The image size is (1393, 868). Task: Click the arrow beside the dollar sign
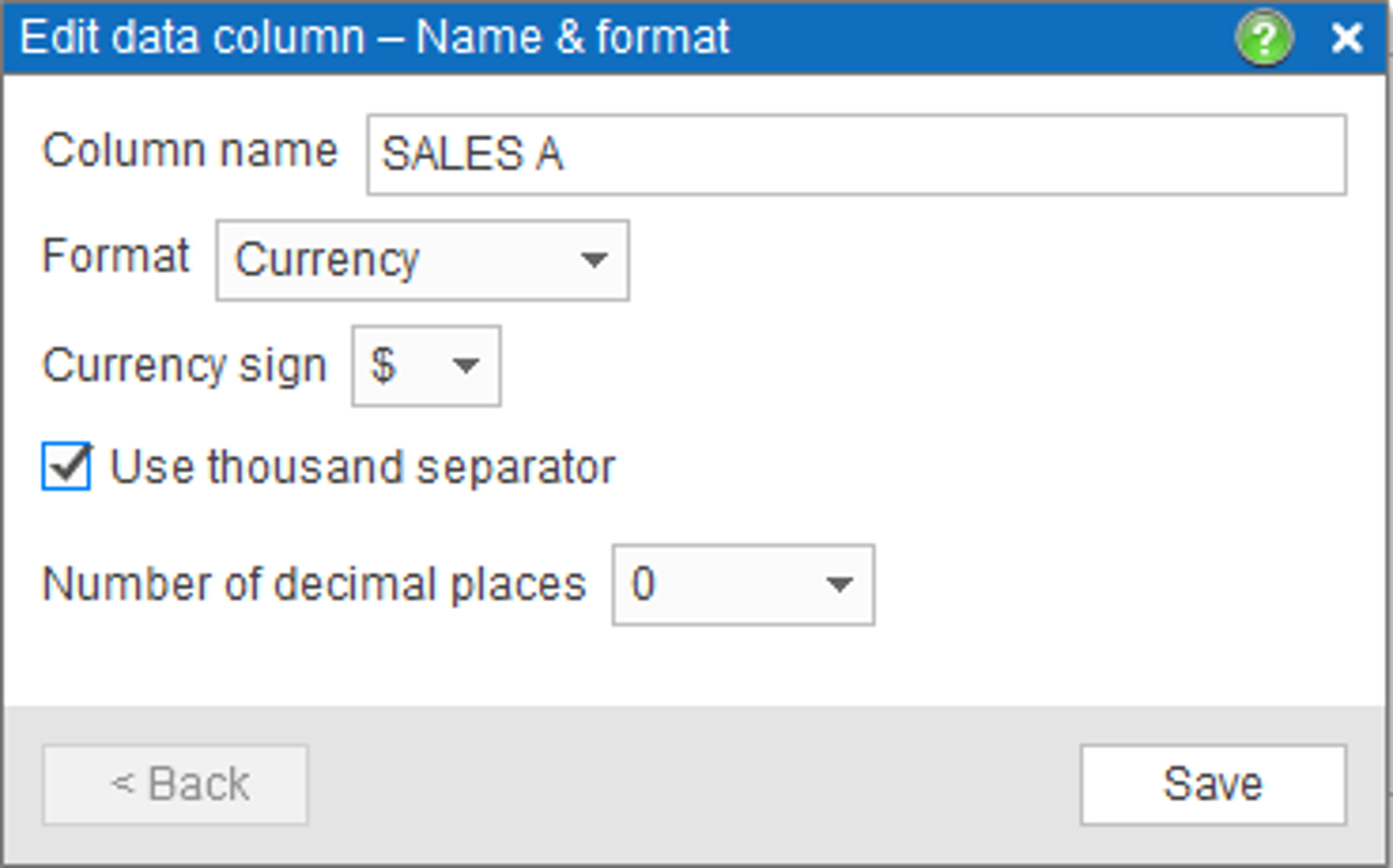tap(466, 366)
